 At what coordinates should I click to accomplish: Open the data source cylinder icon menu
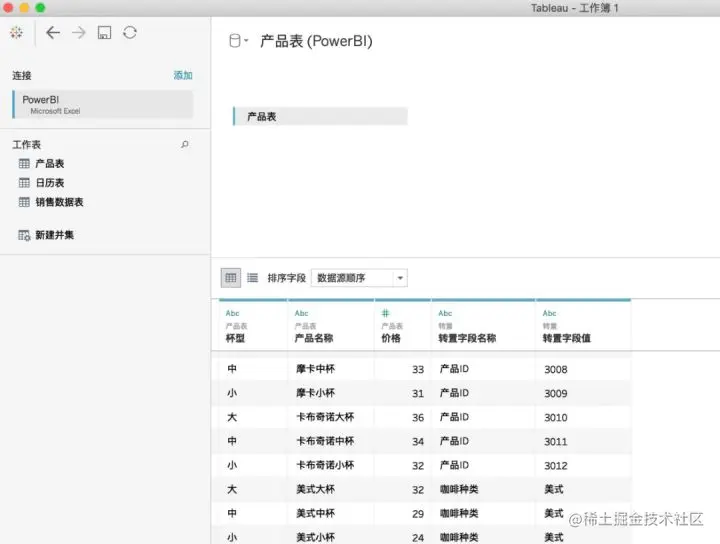(238, 41)
